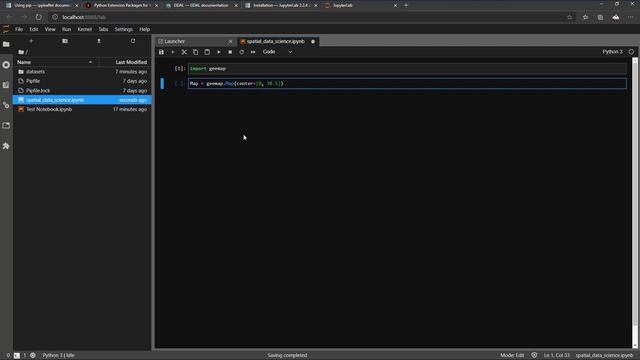This screenshot has height=360, width=640.
Task: Restart the kernel
Action: (241, 52)
